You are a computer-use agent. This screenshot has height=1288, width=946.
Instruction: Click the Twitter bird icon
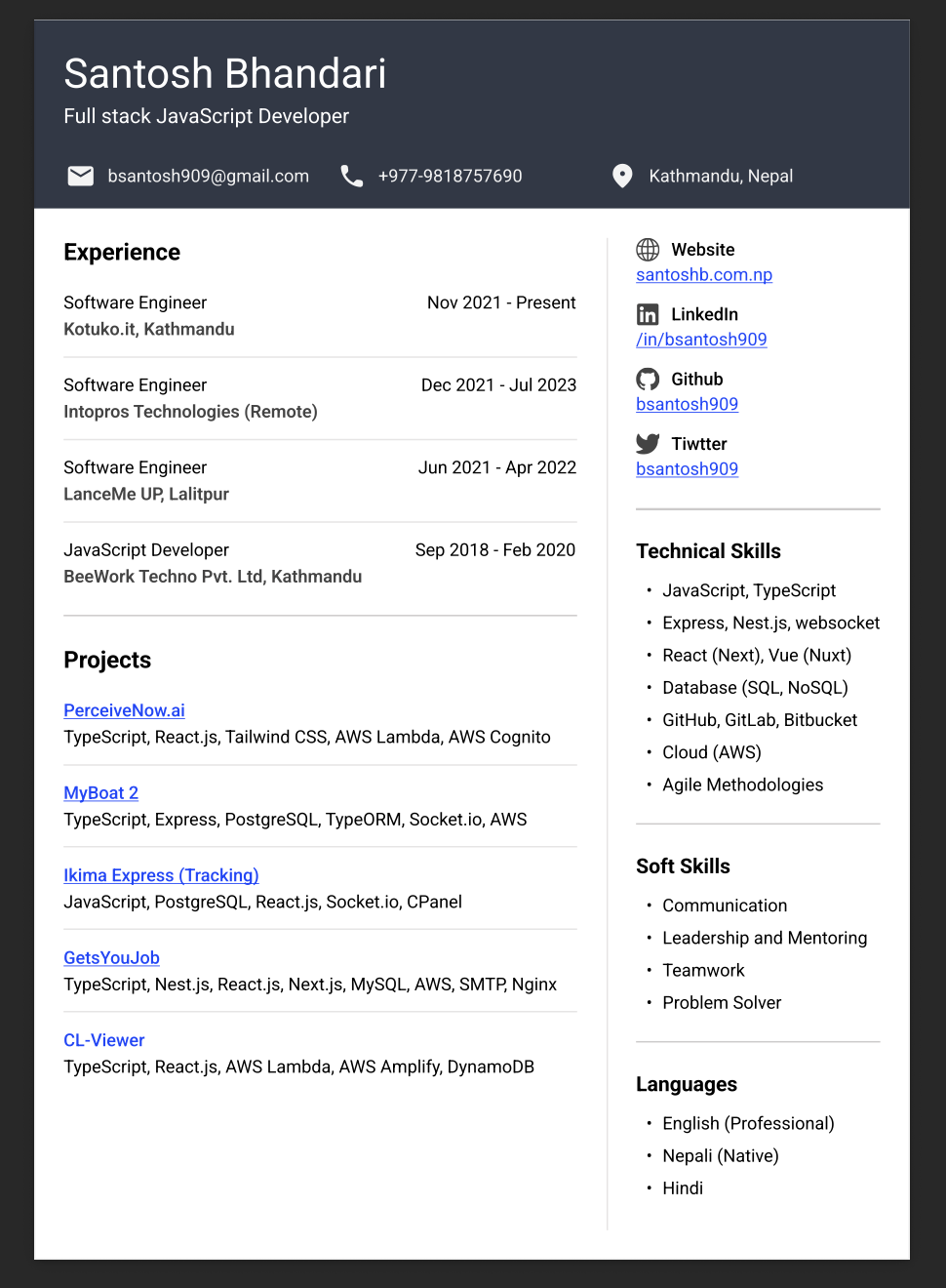click(x=648, y=443)
